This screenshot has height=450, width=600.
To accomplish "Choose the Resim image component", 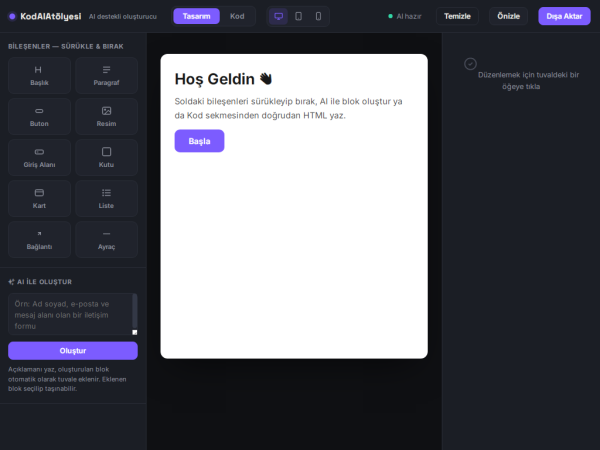I will tap(106, 116).
